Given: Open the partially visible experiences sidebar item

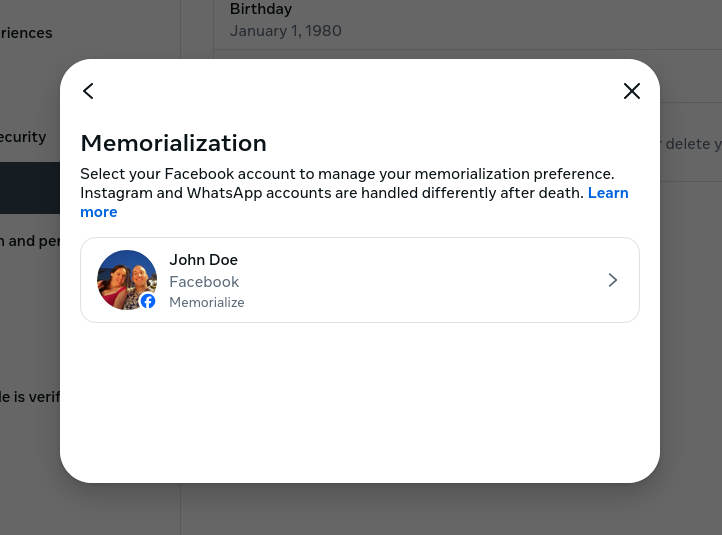Looking at the screenshot, I should click(x=26, y=33).
